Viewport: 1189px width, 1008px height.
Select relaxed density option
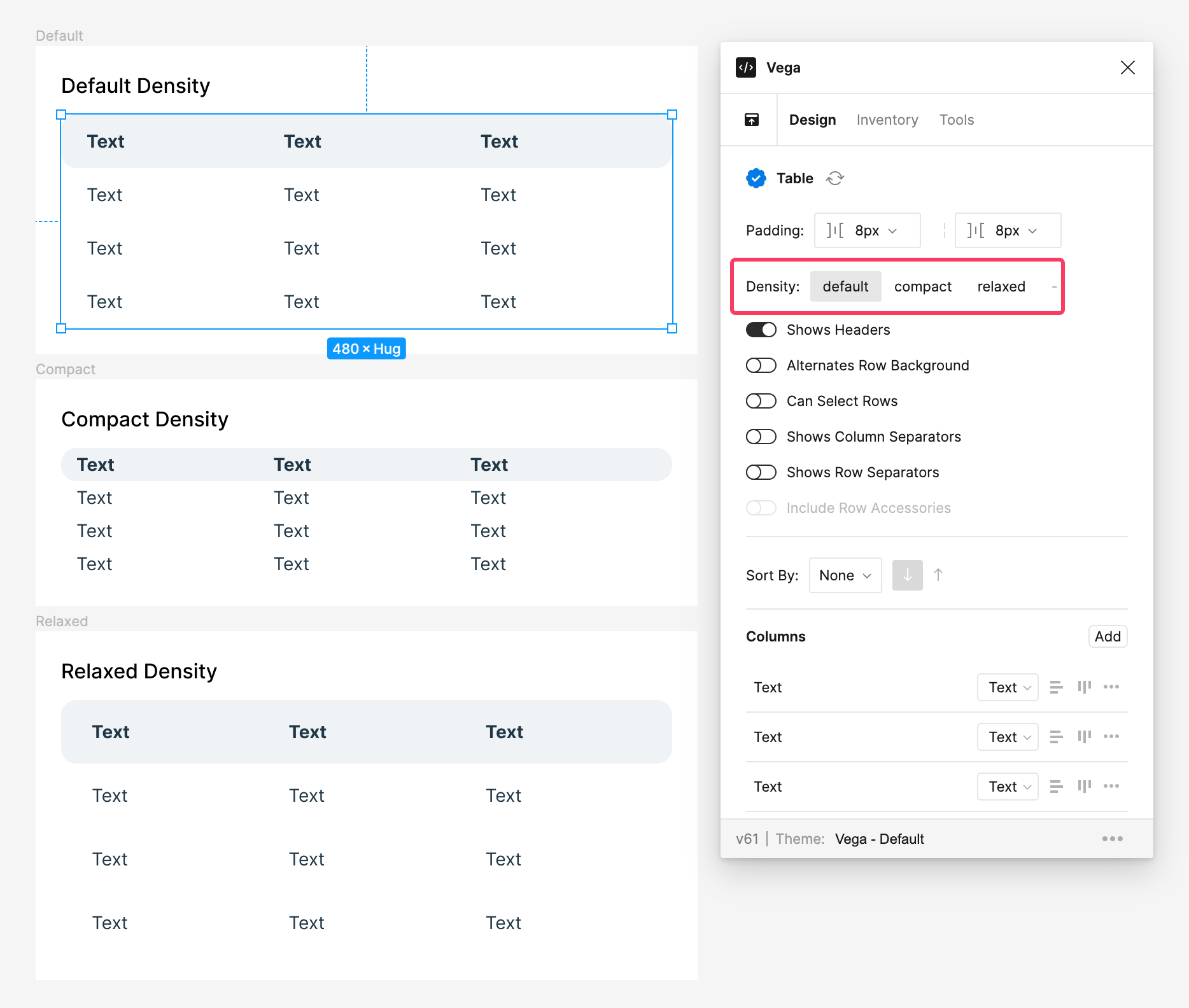[x=1001, y=286]
